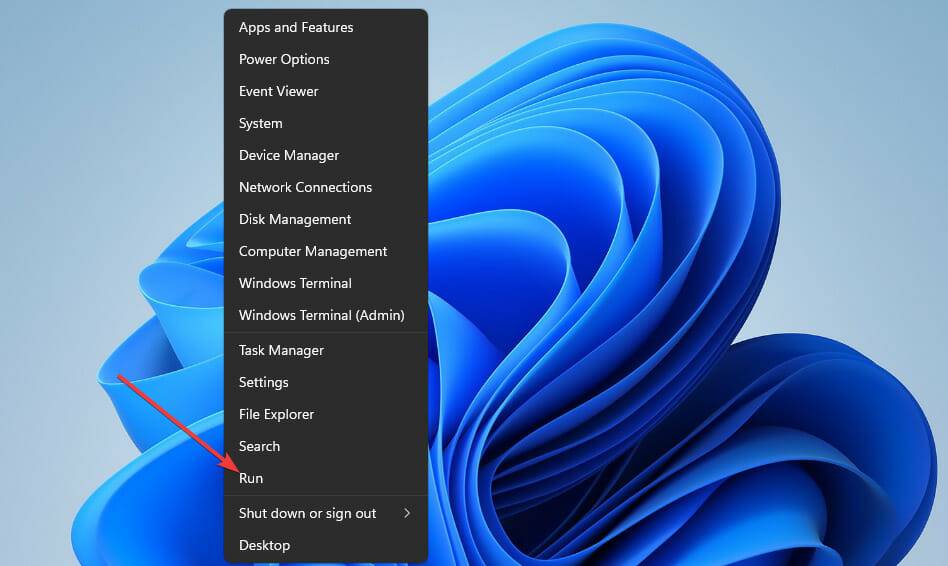Viewport: 948px width, 566px height.
Task: Expand the Shut down submenu chevron
Action: [407, 513]
